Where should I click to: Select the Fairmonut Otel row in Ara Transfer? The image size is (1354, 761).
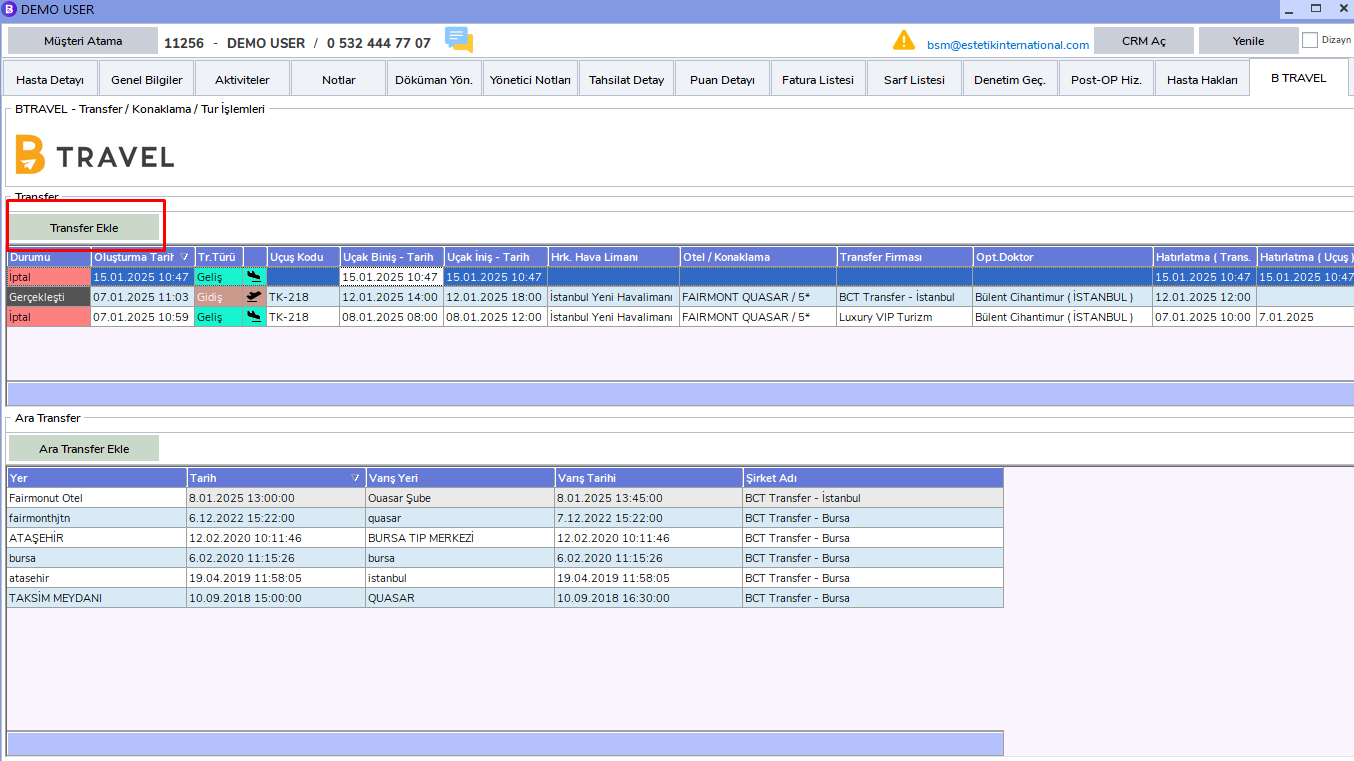tap(505, 498)
